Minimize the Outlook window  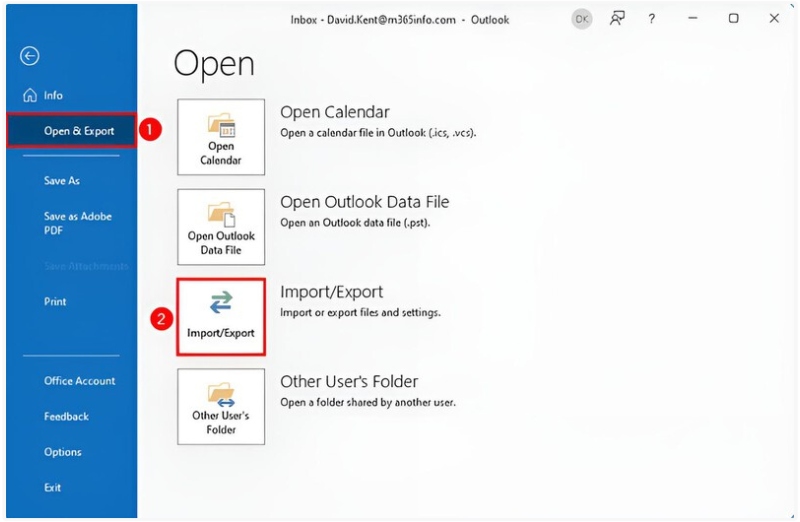click(x=692, y=18)
